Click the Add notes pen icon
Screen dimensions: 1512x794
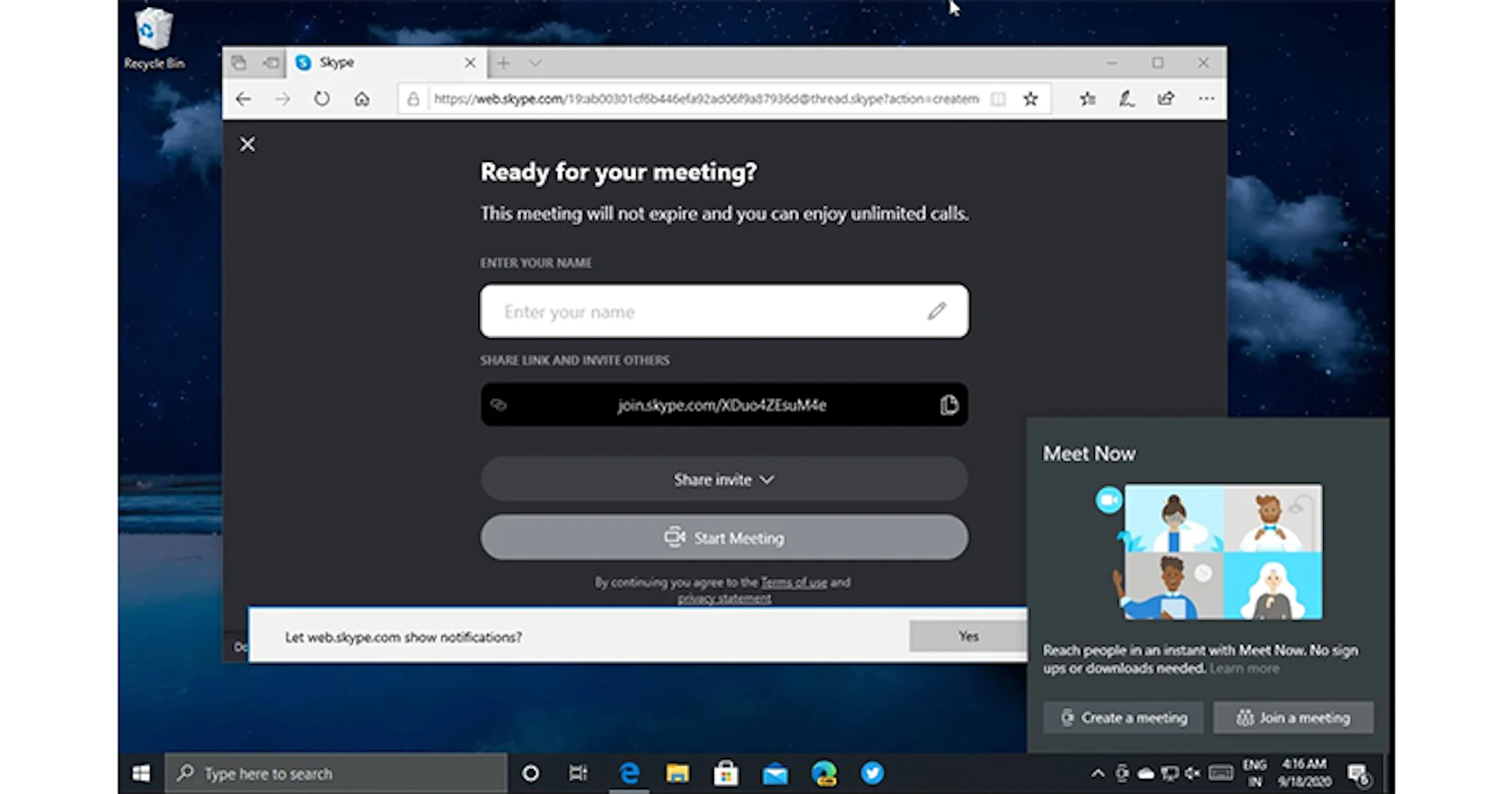click(1126, 99)
